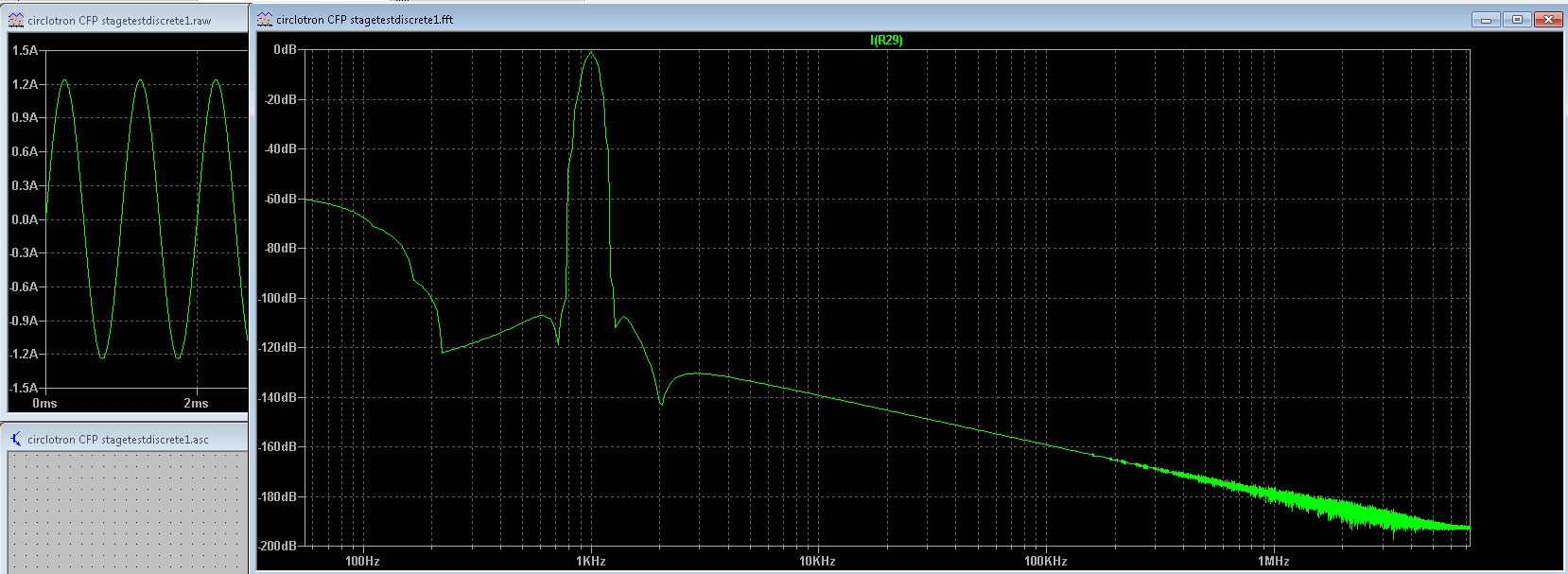1568x574 pixels.
Task: Click the 100Hz frequency axis label
Action: coord(362,561)
